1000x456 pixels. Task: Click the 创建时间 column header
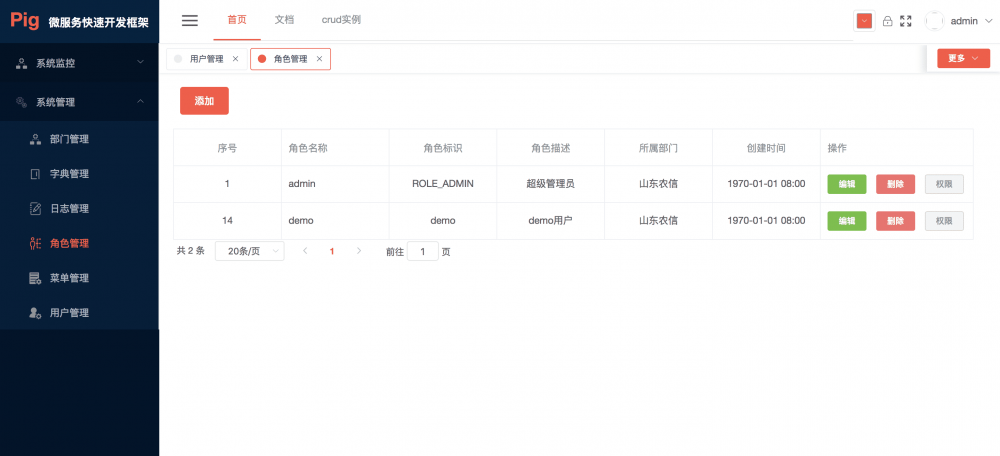click(x=766, y=148)
